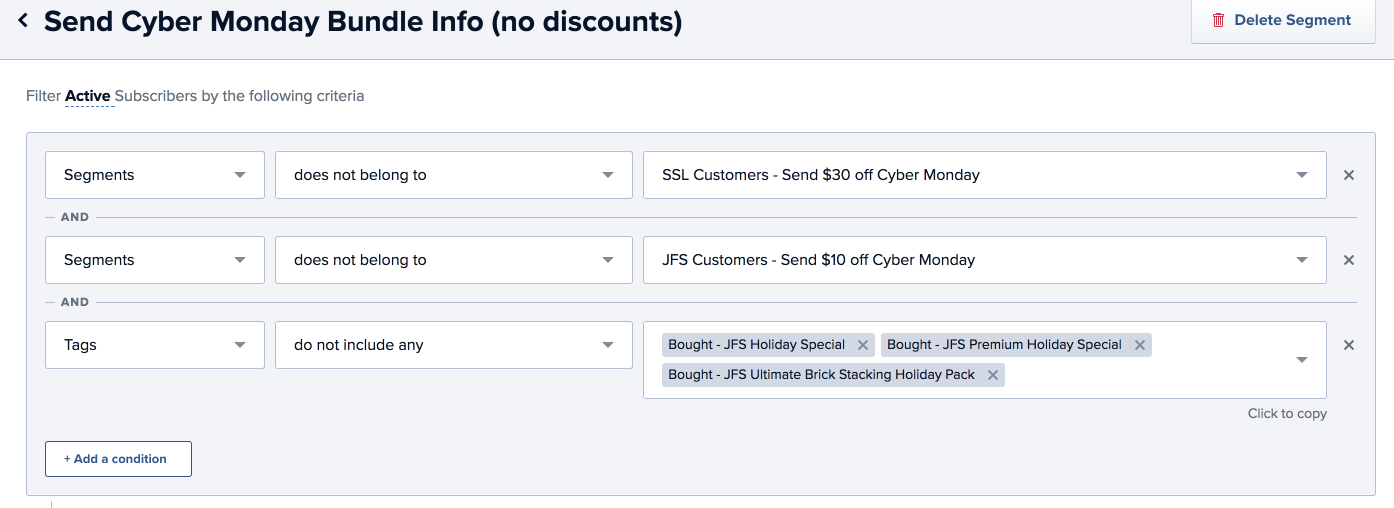Remove the SSL Customers segment condition row
The width and height of the screenshot is (1394, 508).
coord(1348,175)
